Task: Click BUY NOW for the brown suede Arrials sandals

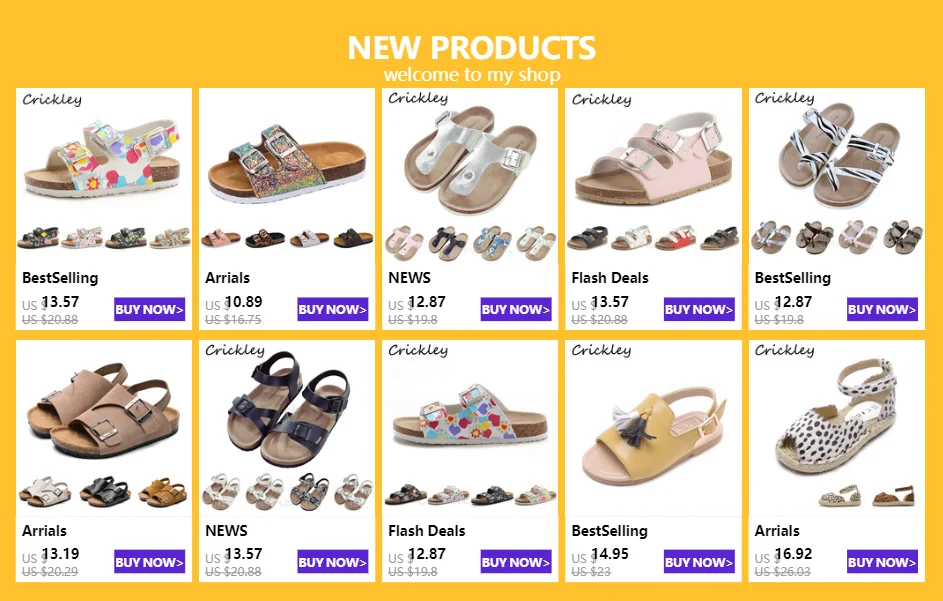Action: 149,562
